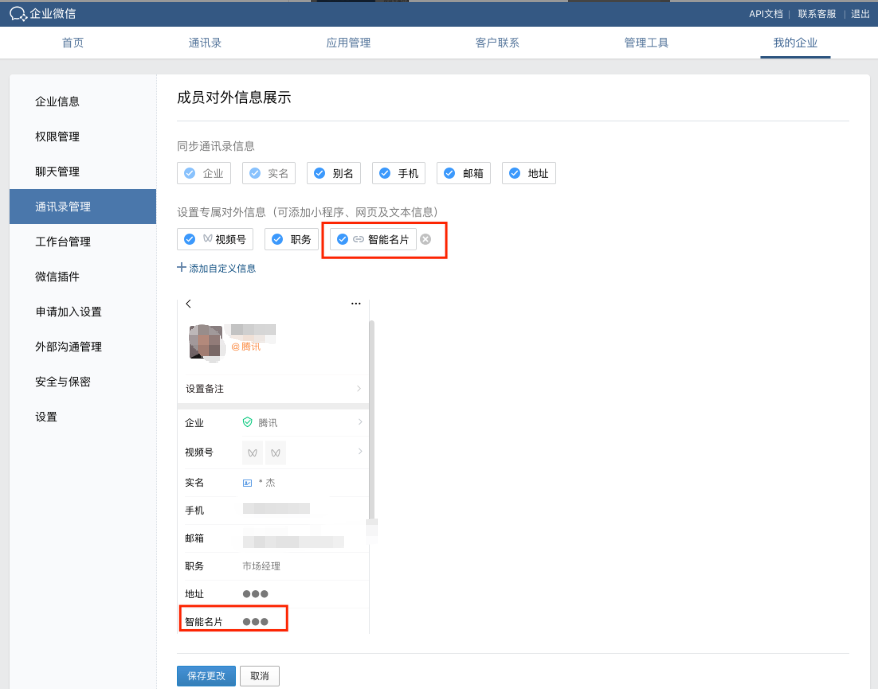Go to the 客户联系 tab
878x689 pixels.
tap(497, 43)
